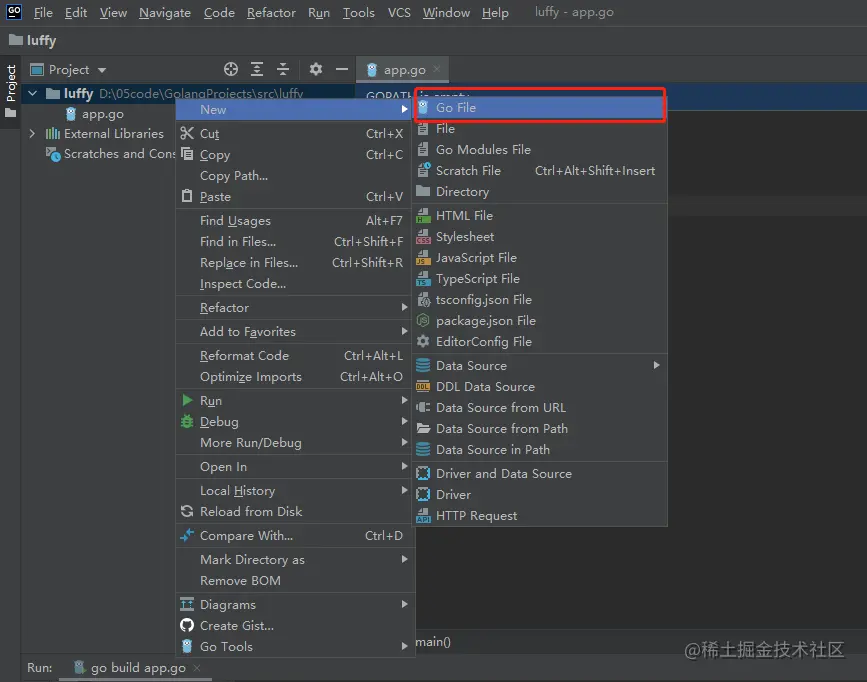Expand External Libraries tree node
This screenshot has height=682, width=867.
32,134
